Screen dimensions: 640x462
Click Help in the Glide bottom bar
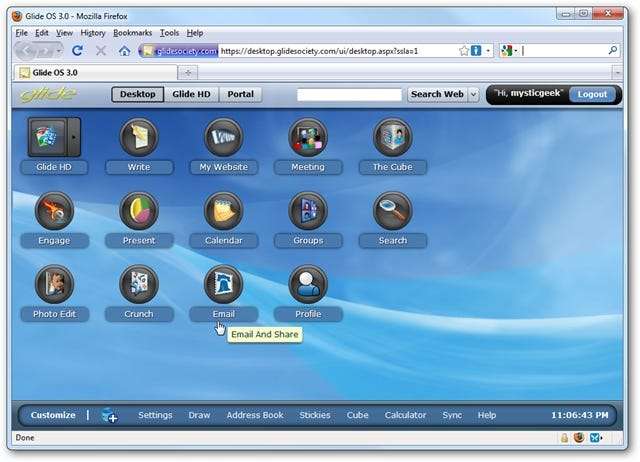tap(487, 415)
